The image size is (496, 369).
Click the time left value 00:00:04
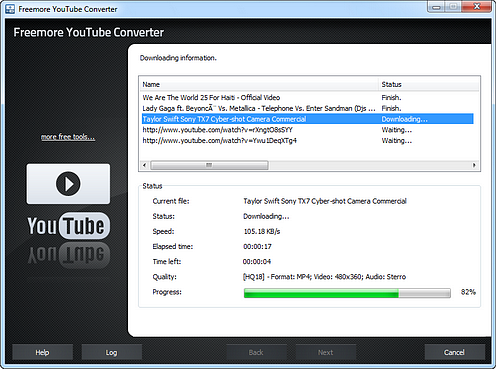coord(257,262)
